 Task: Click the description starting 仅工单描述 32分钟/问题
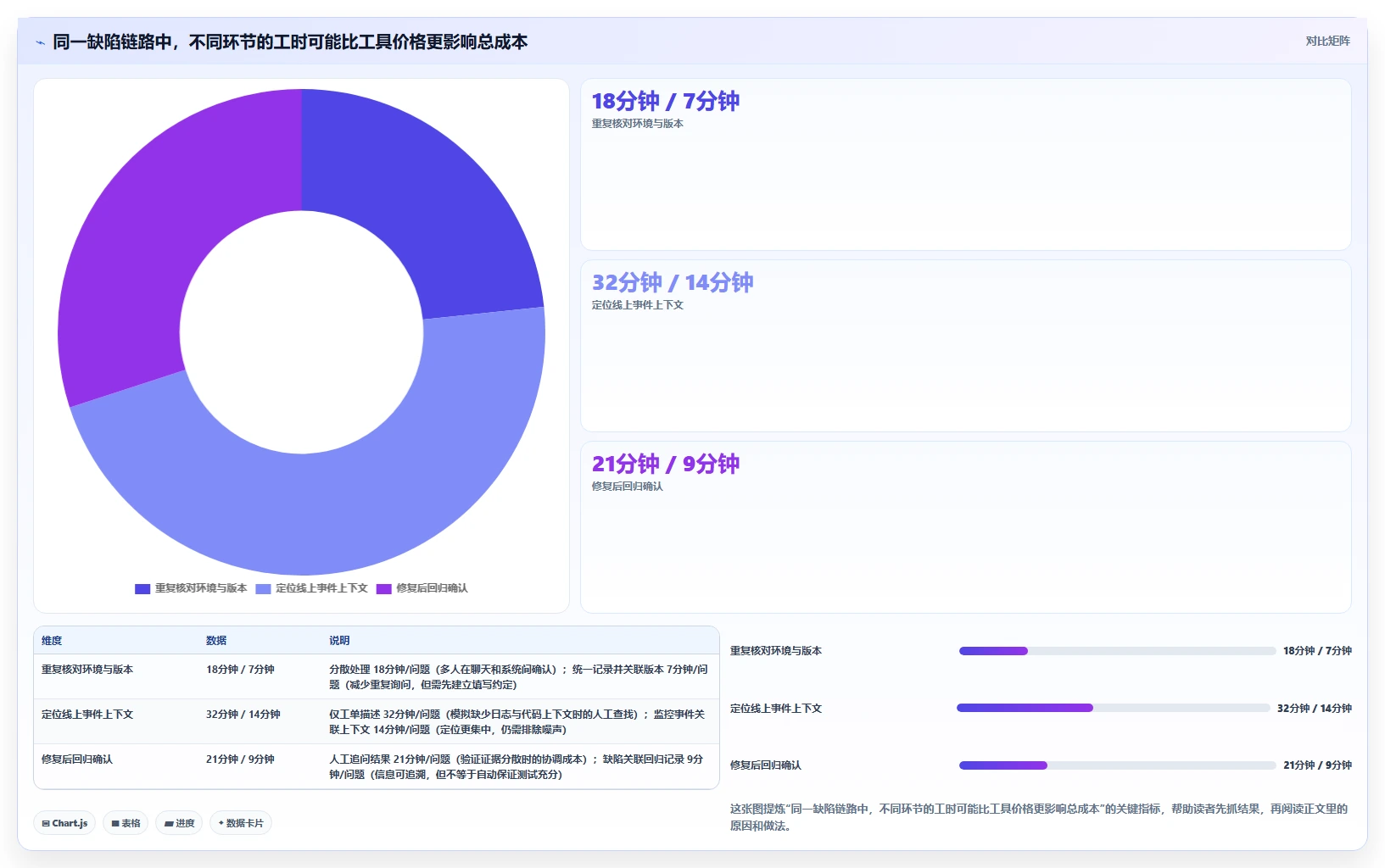coord(518,722)
